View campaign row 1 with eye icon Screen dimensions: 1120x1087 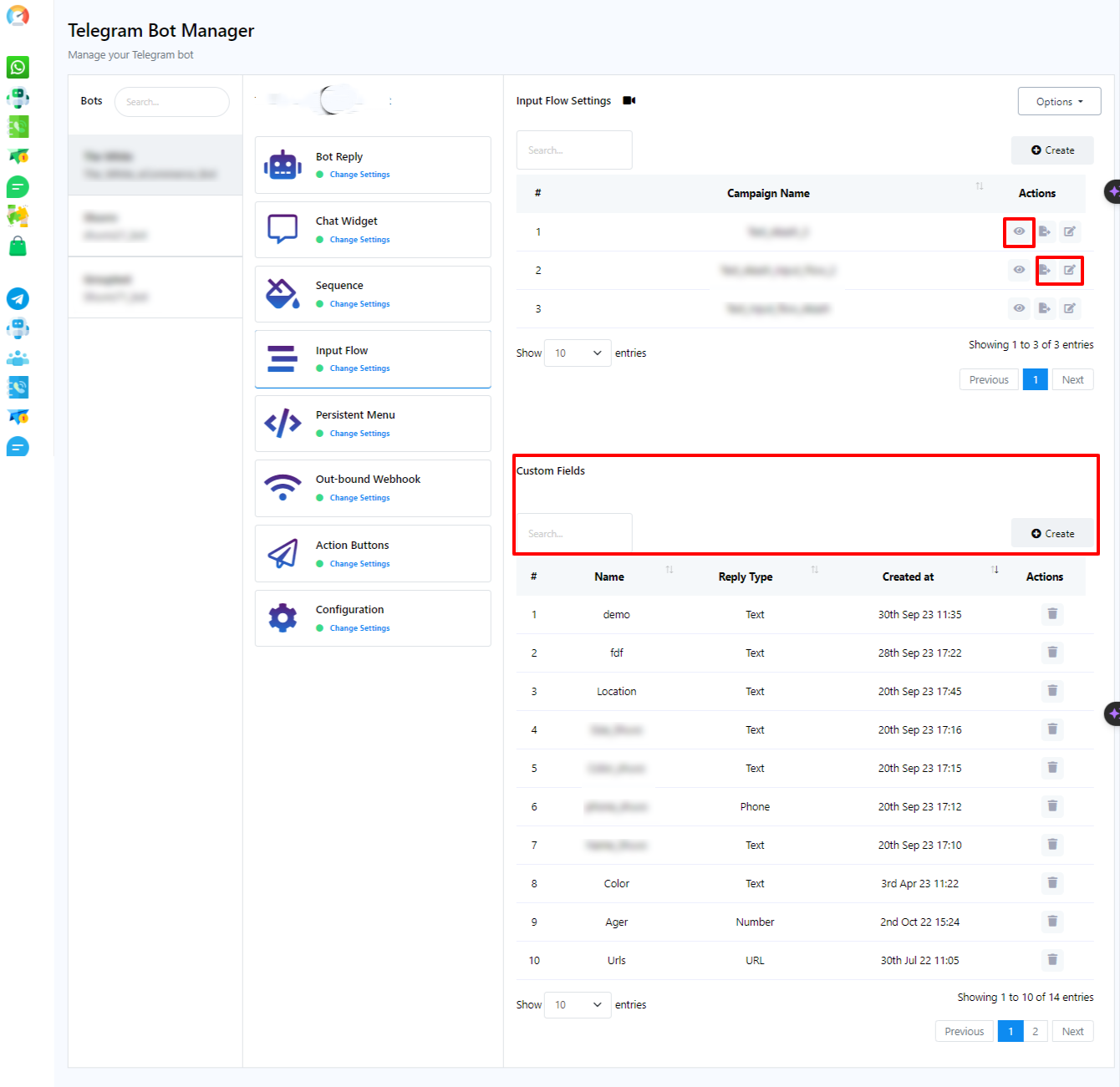(1019, 231)
